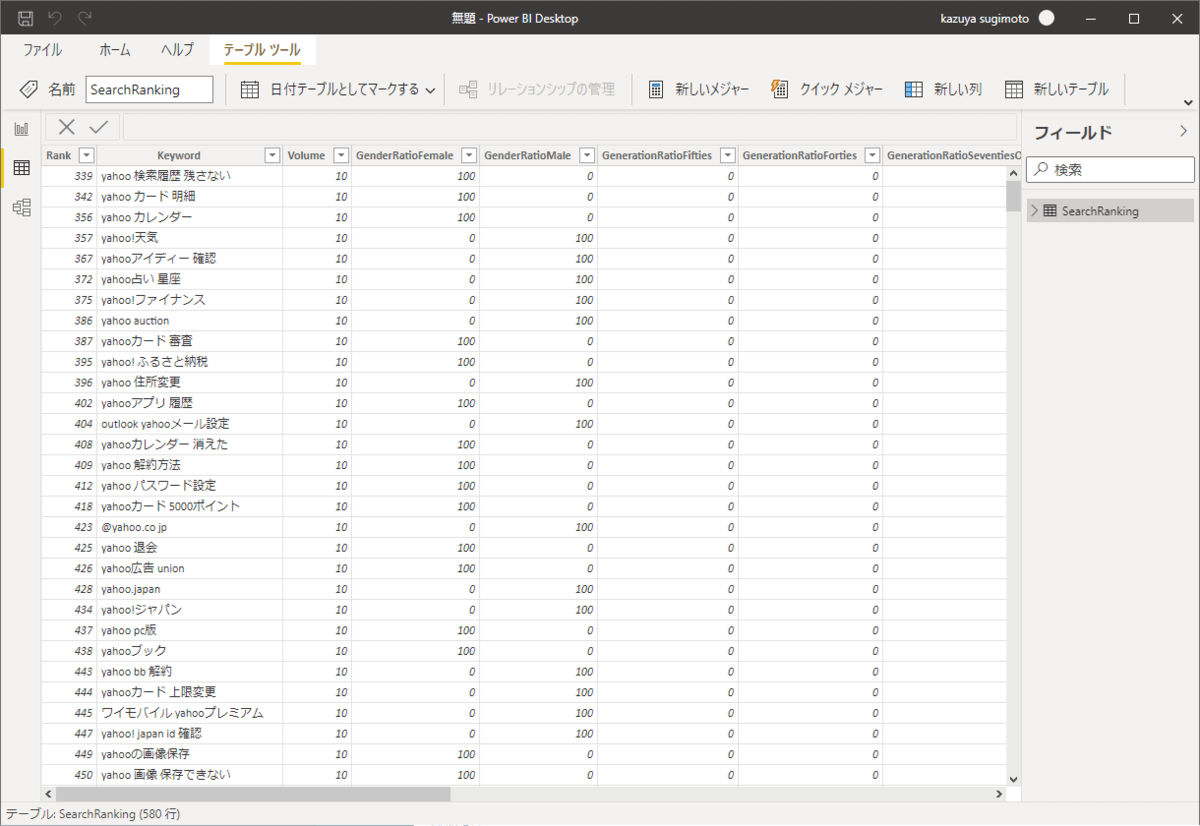Screen dimensions: 1200x826
Task: Switch to the ホーム ribbon tab
Action: (114, 49)
